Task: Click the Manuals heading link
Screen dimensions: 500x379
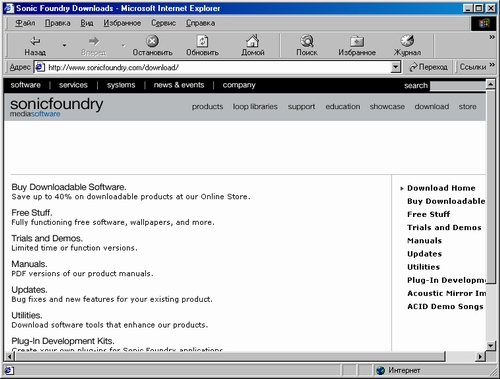Action: [29, 264]
